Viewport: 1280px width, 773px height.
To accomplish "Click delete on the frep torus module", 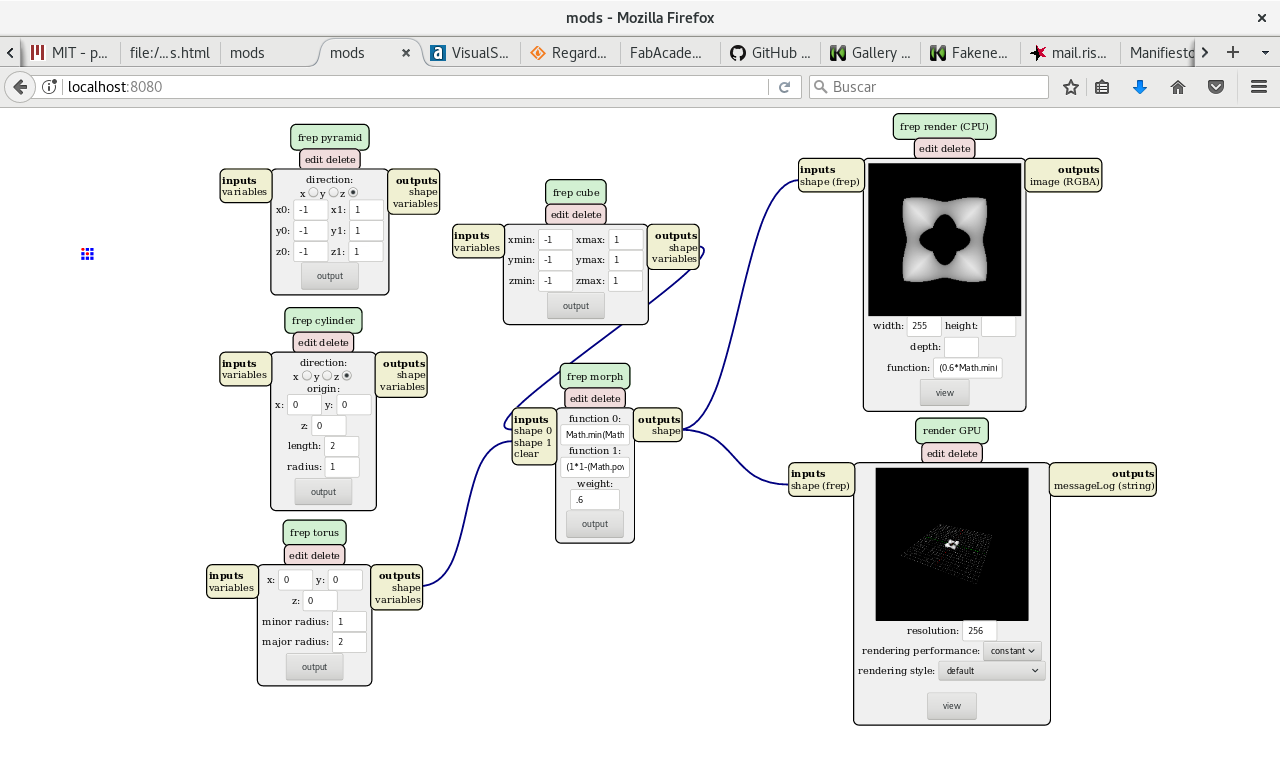I will point(325,555).
